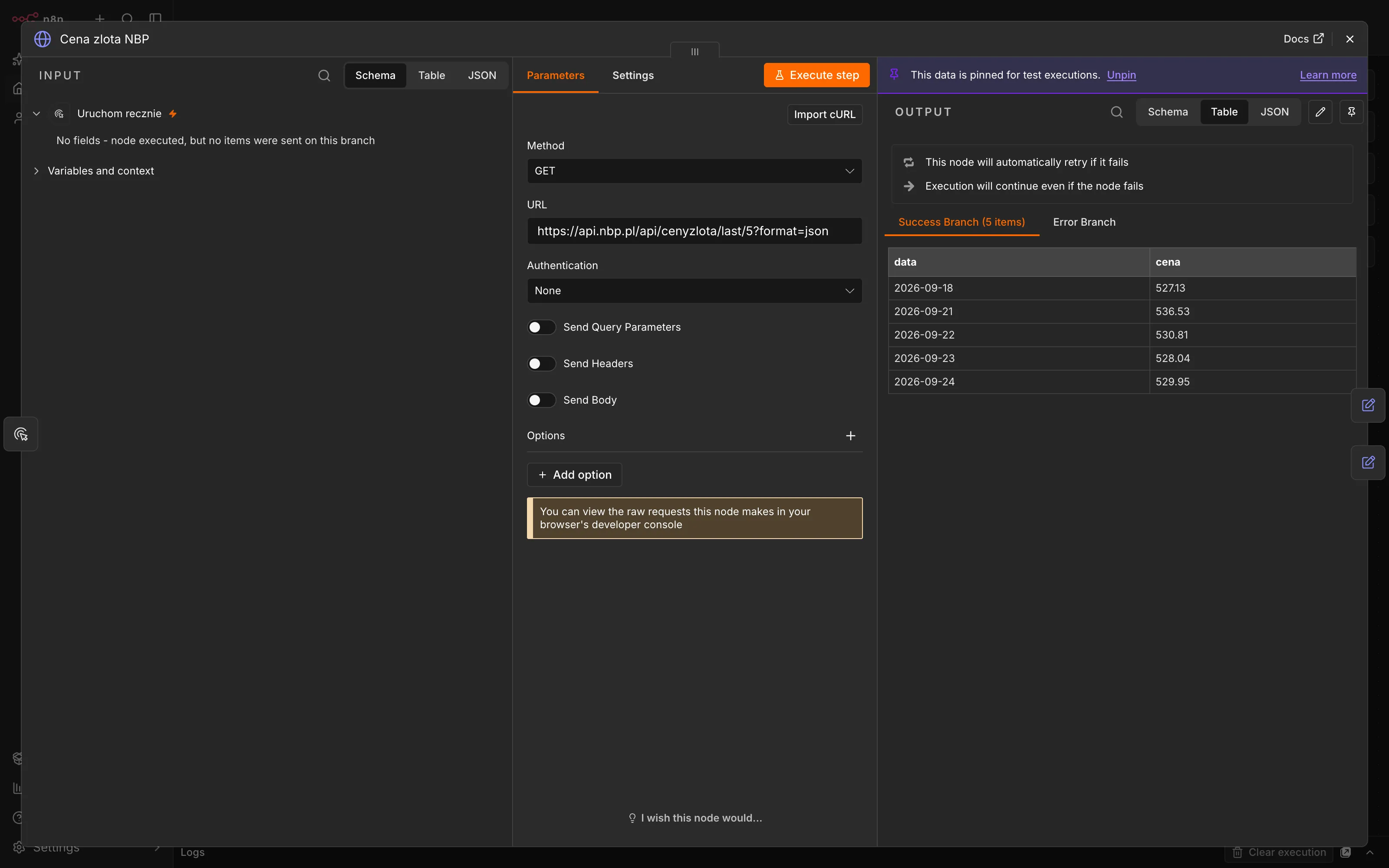1389x868 pixels.
Task: Click the lightbulb icon beside 'I wish this node would'
Action: 632,818
